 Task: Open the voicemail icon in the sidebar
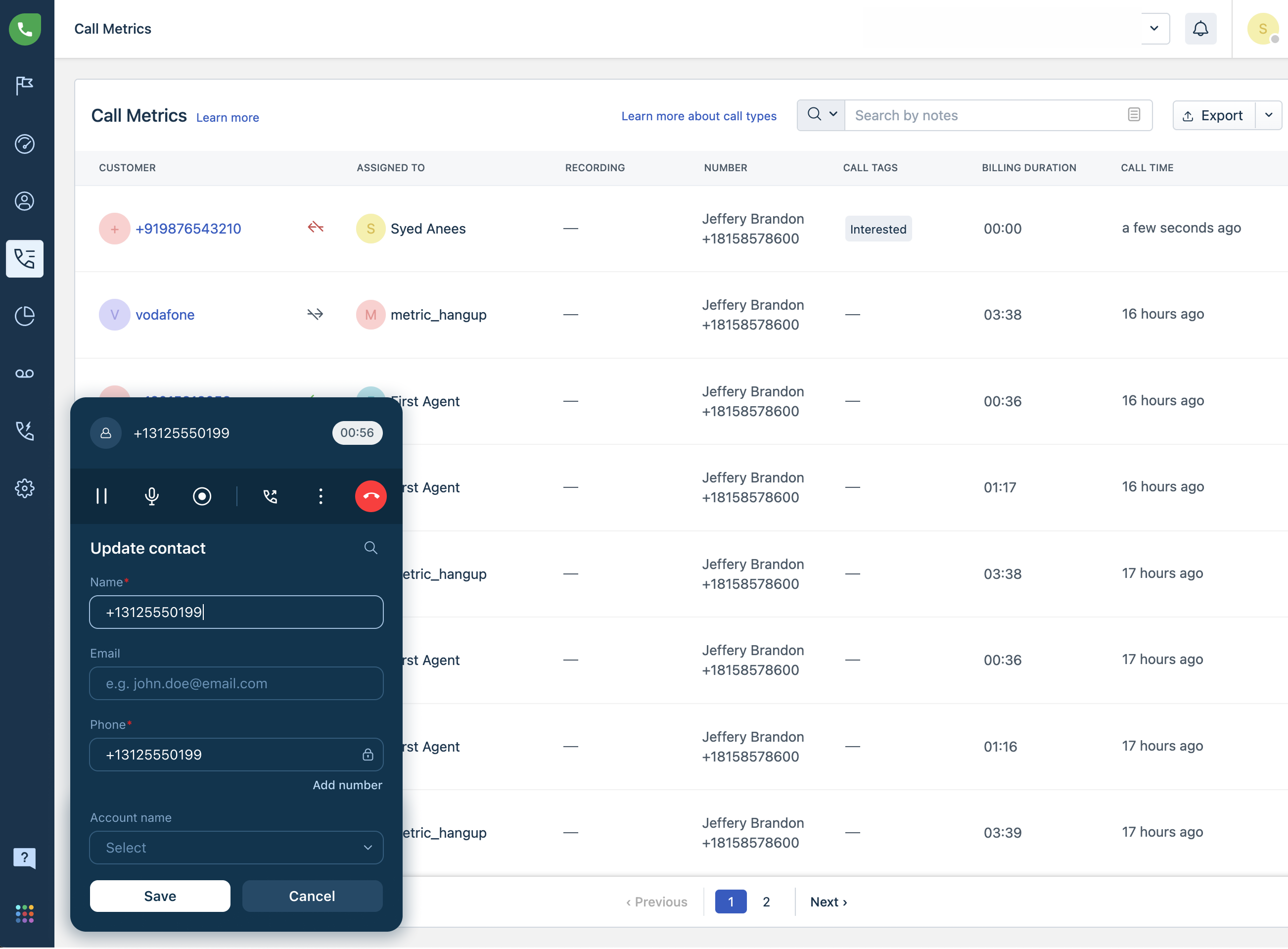(x=25, y=374)
